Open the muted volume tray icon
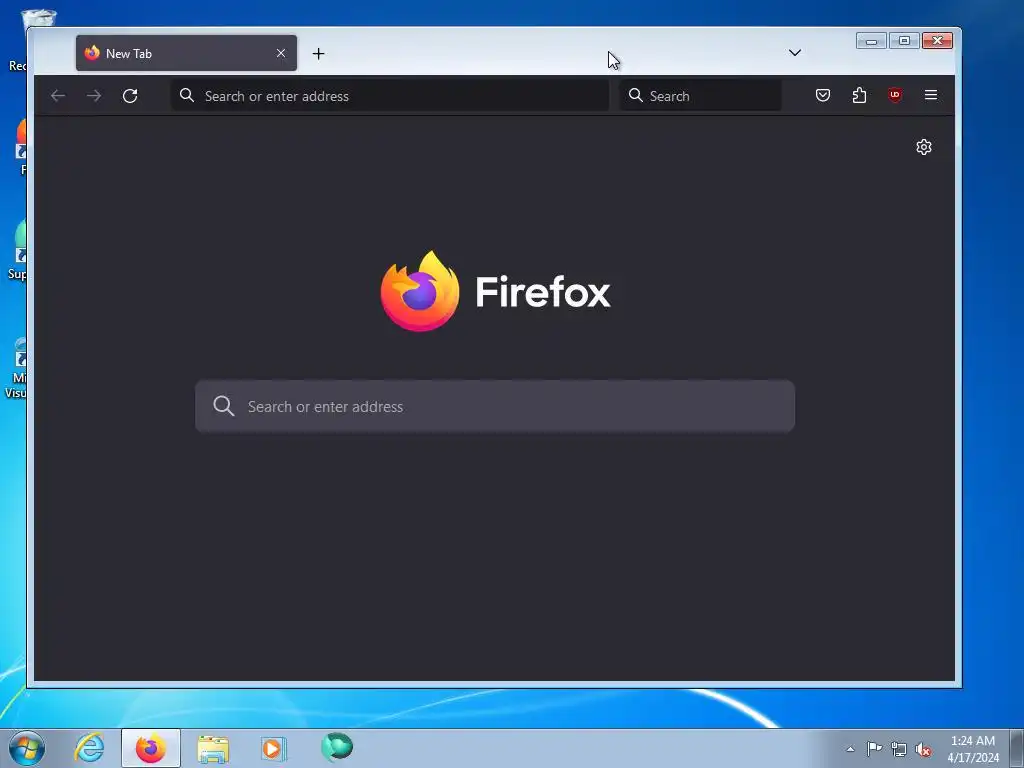The image size is (1024, 768). pyautogui.click(x=923, y=750)
